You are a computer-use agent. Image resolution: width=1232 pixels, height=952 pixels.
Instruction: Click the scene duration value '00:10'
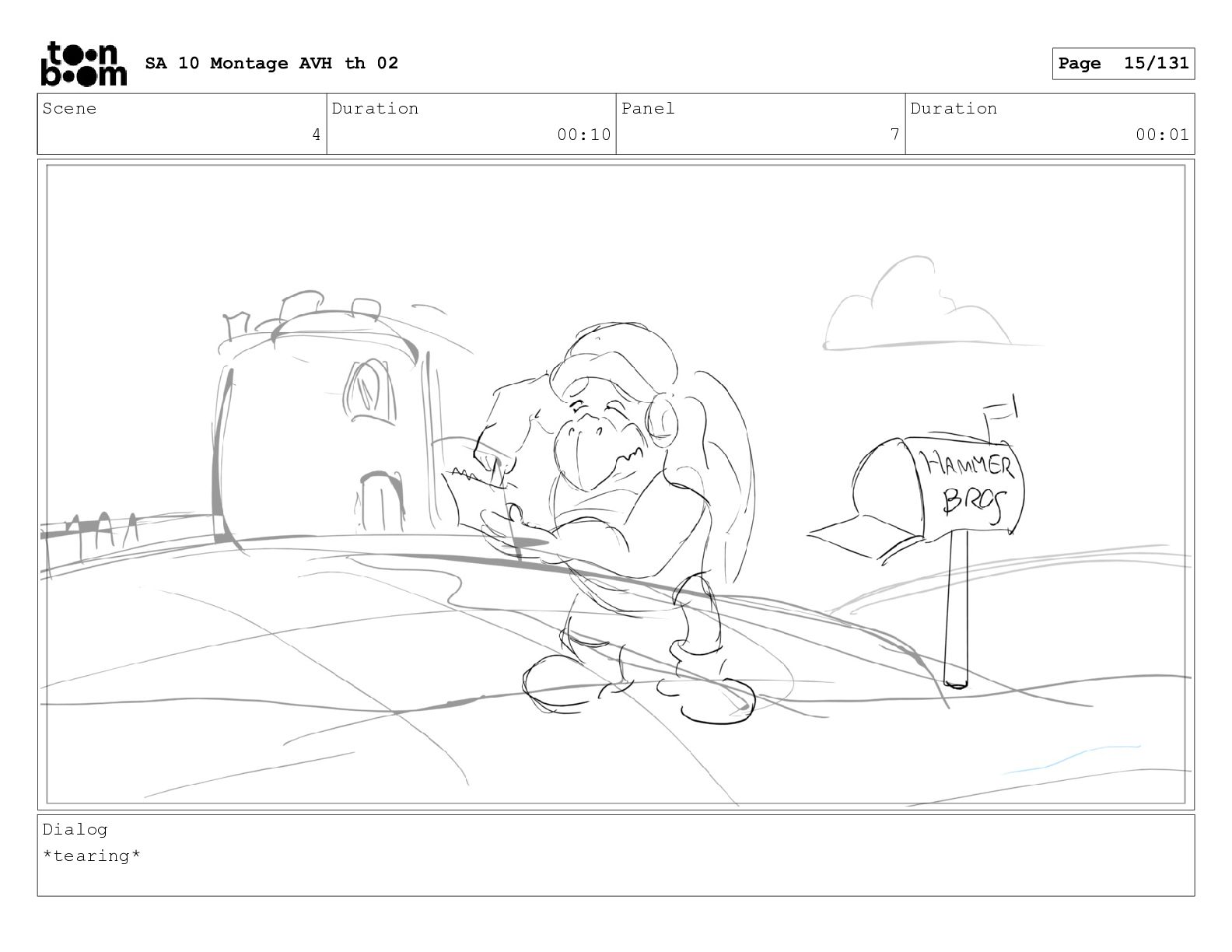584,135
